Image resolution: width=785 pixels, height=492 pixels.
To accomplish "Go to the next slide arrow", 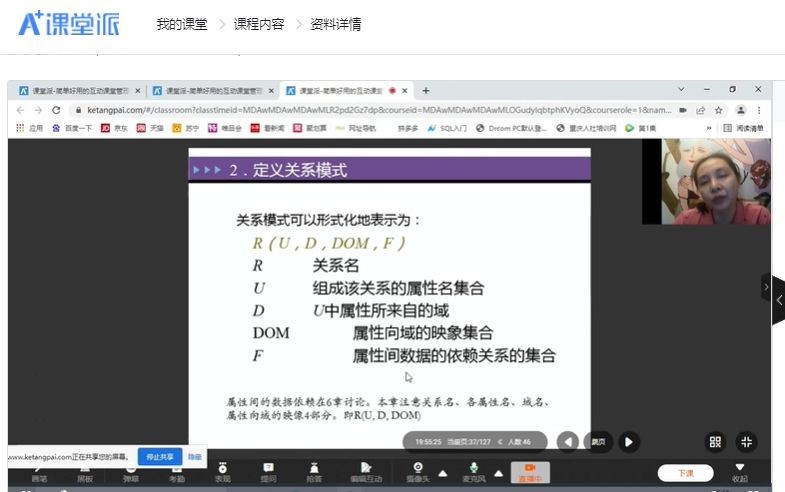I will coord(628,441).
